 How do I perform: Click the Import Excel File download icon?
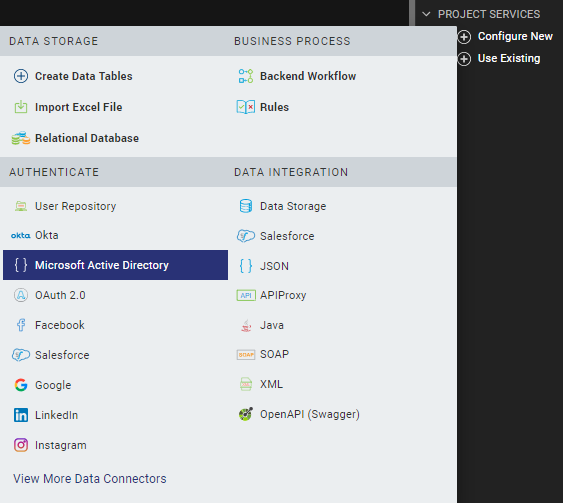[21, 107]
